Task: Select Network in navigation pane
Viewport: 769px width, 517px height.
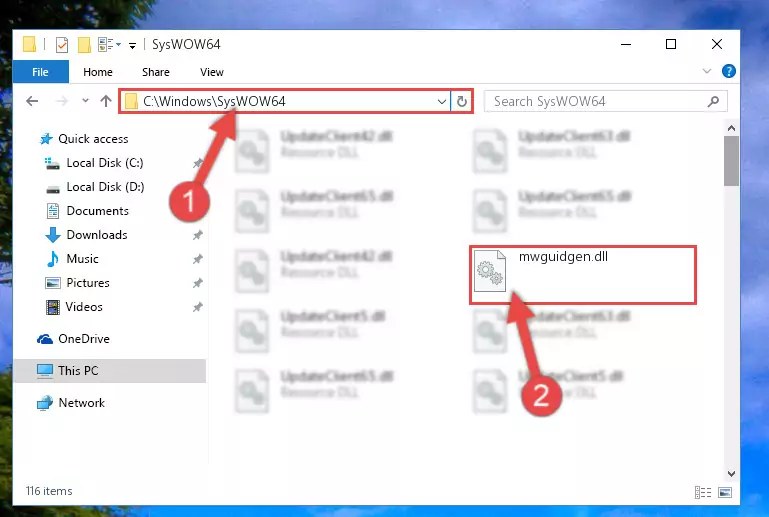Action: pyautogui.click(x=81, y=403)
